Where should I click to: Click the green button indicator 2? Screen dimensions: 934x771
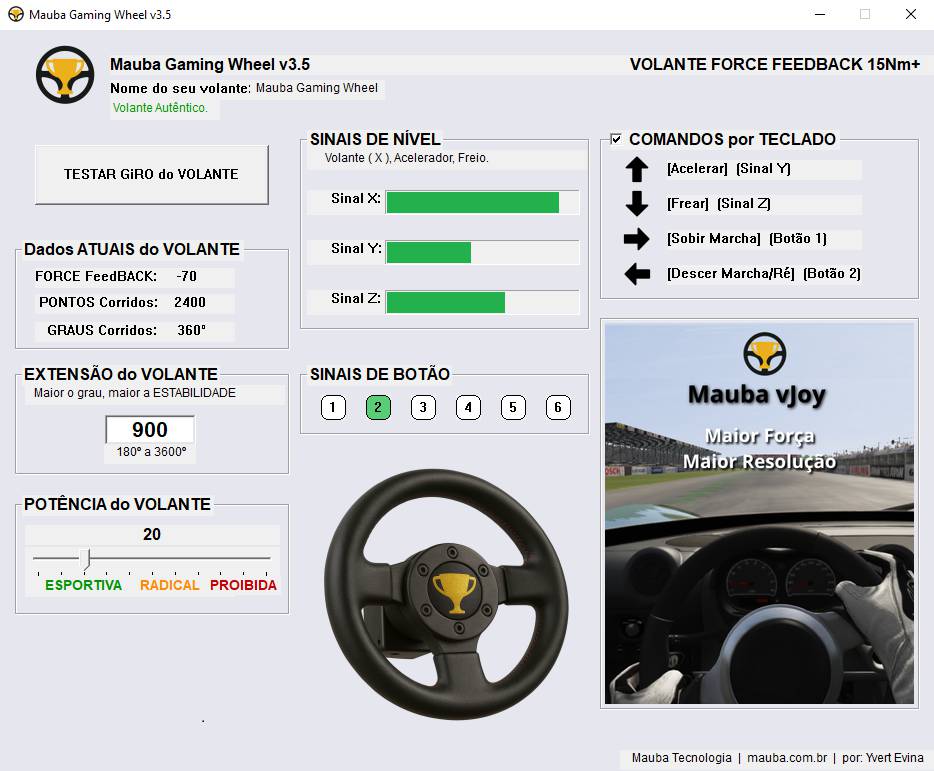pyautogui.click(x=378, y=408)
